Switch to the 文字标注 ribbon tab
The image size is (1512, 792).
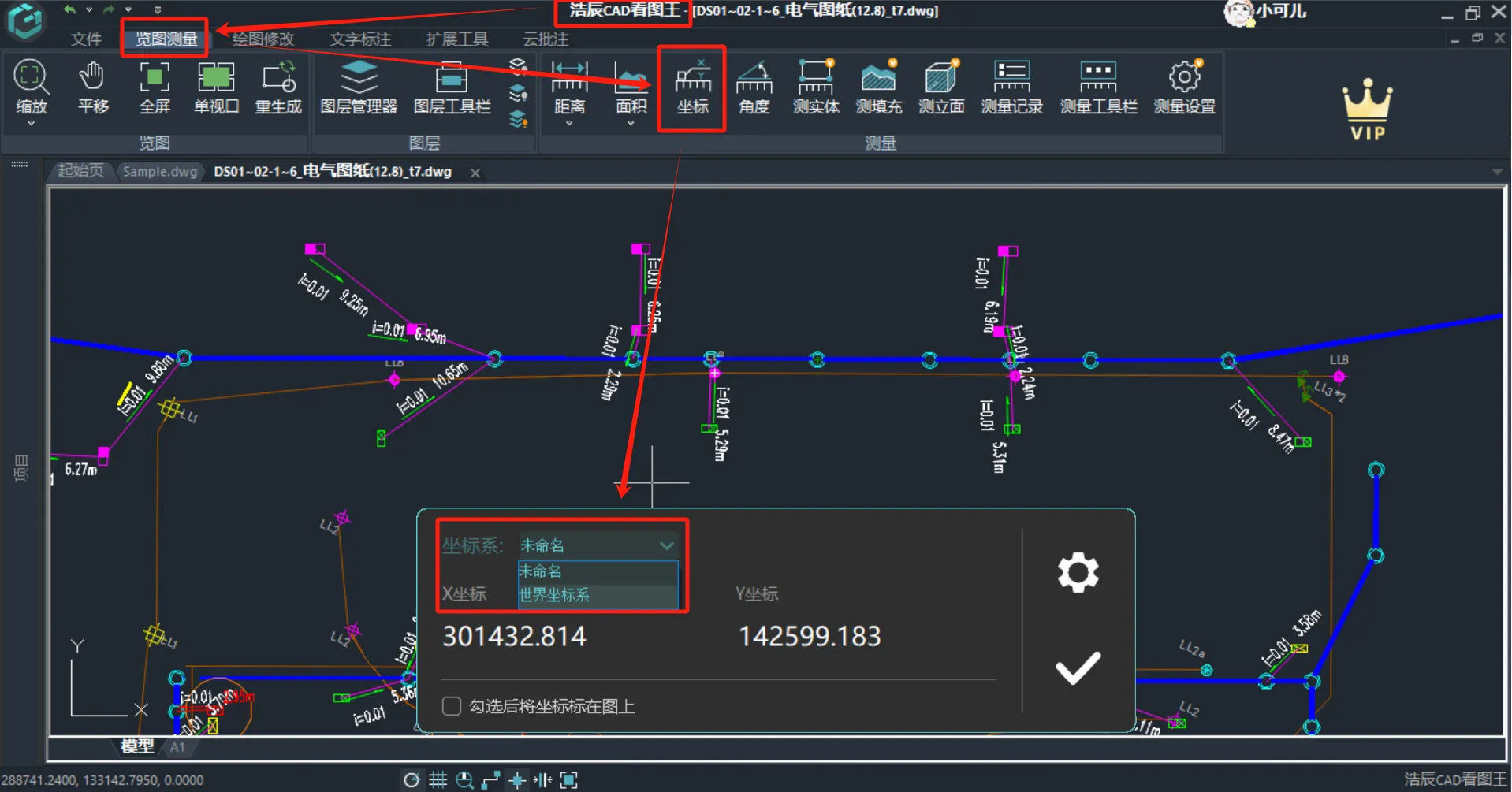(359, 39)
